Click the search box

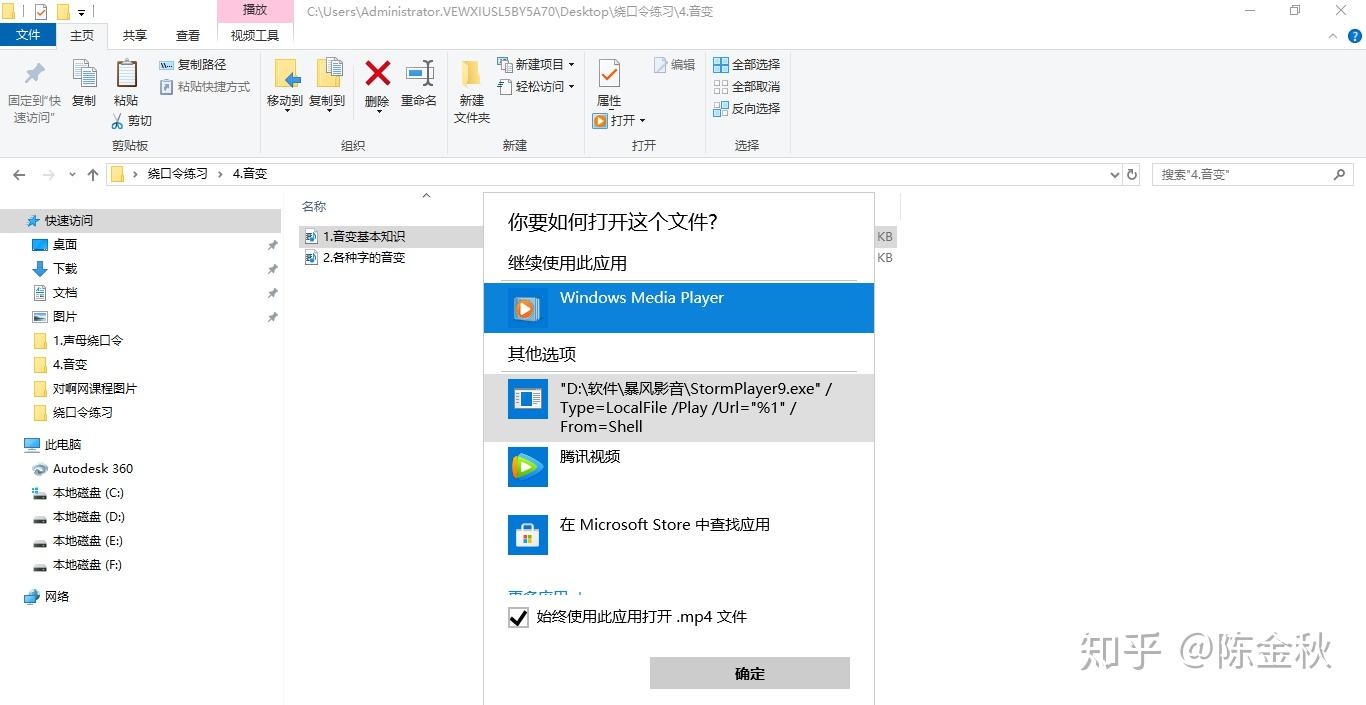(1253, 175)
